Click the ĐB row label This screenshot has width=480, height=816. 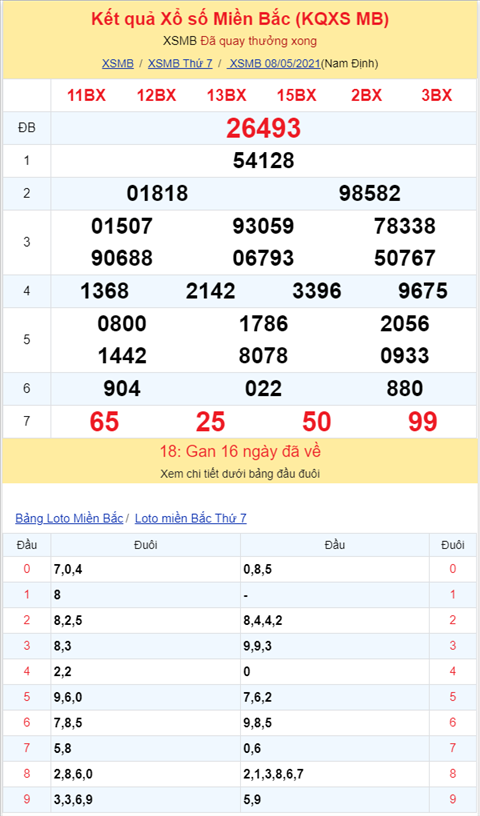27,128
